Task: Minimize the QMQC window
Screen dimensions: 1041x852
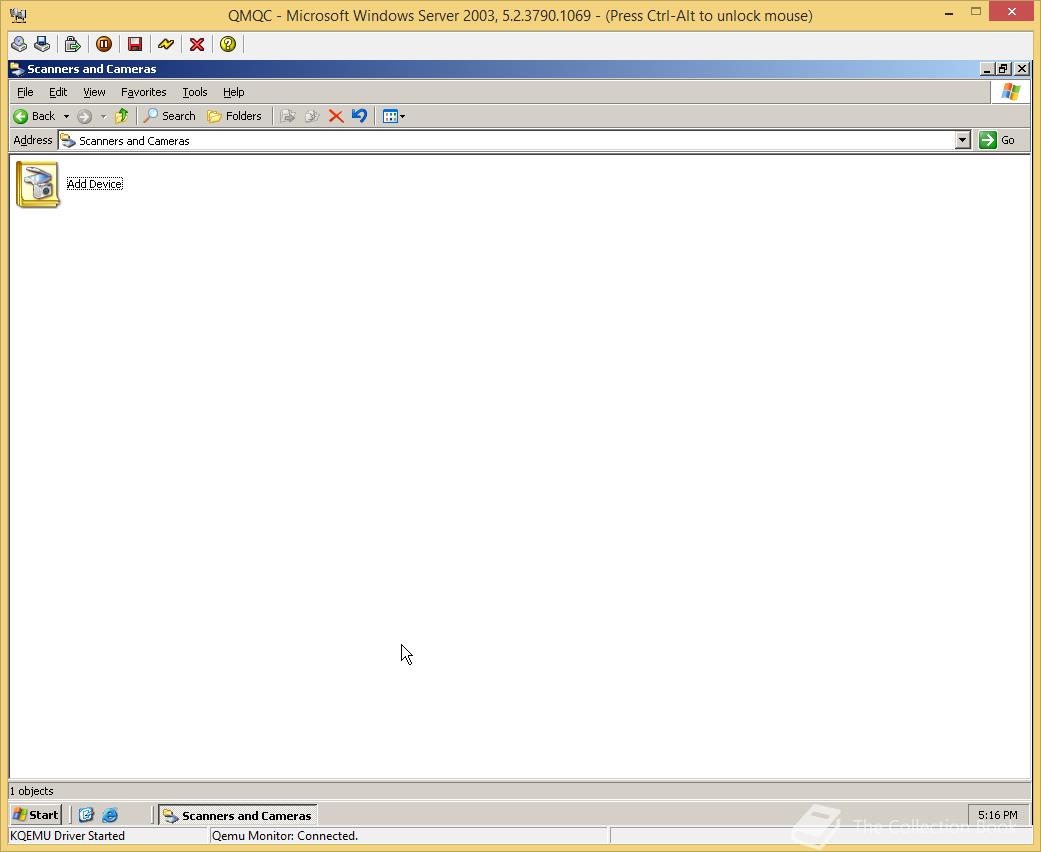Action: 949,12
